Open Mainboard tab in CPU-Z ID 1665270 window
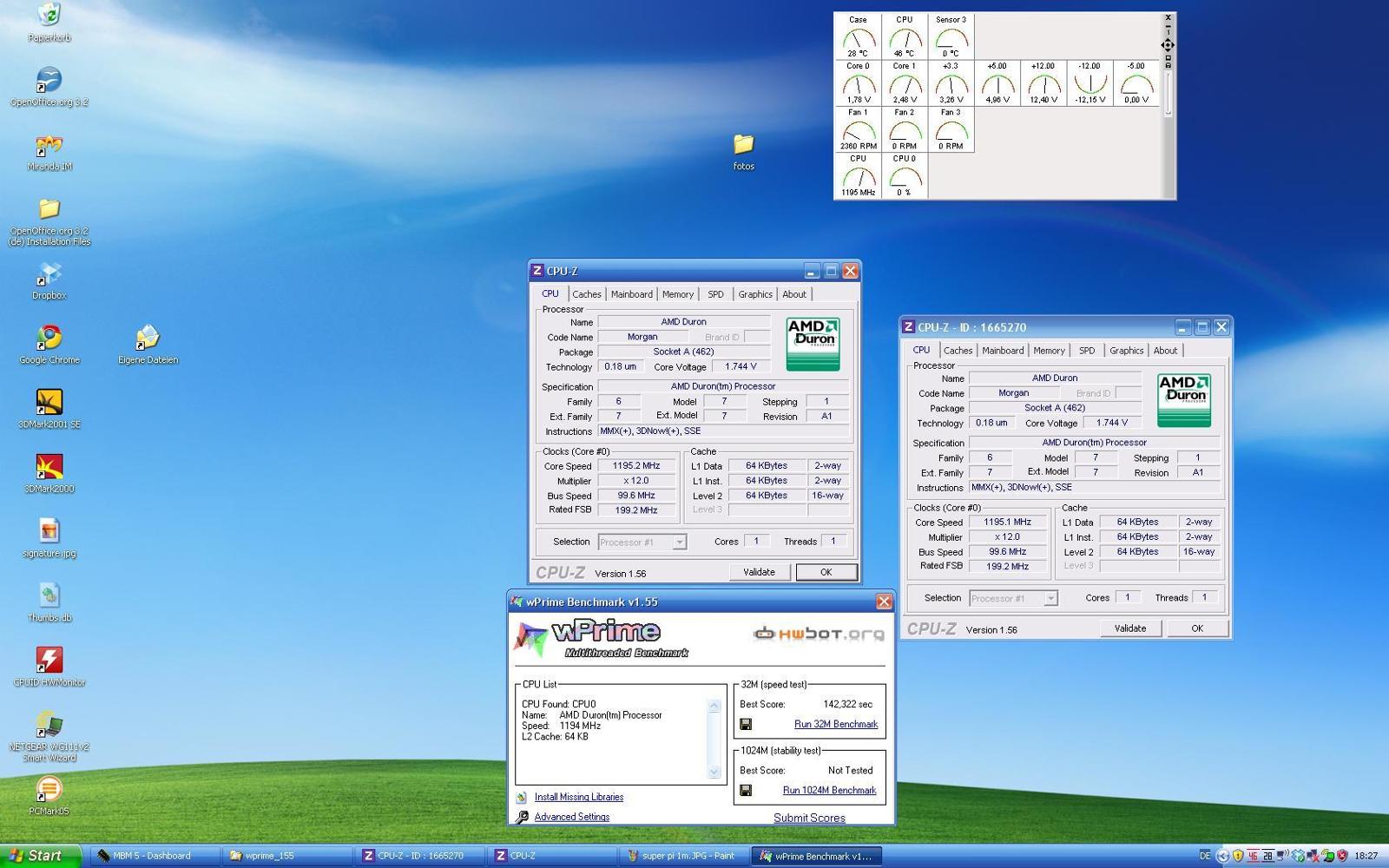The width and height of the screenshot is (1389, 868). coord(1003,351)
